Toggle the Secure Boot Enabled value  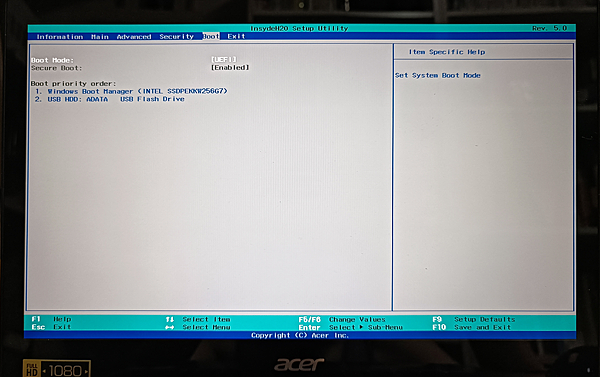pyautogui.click(x=230, y=68)
